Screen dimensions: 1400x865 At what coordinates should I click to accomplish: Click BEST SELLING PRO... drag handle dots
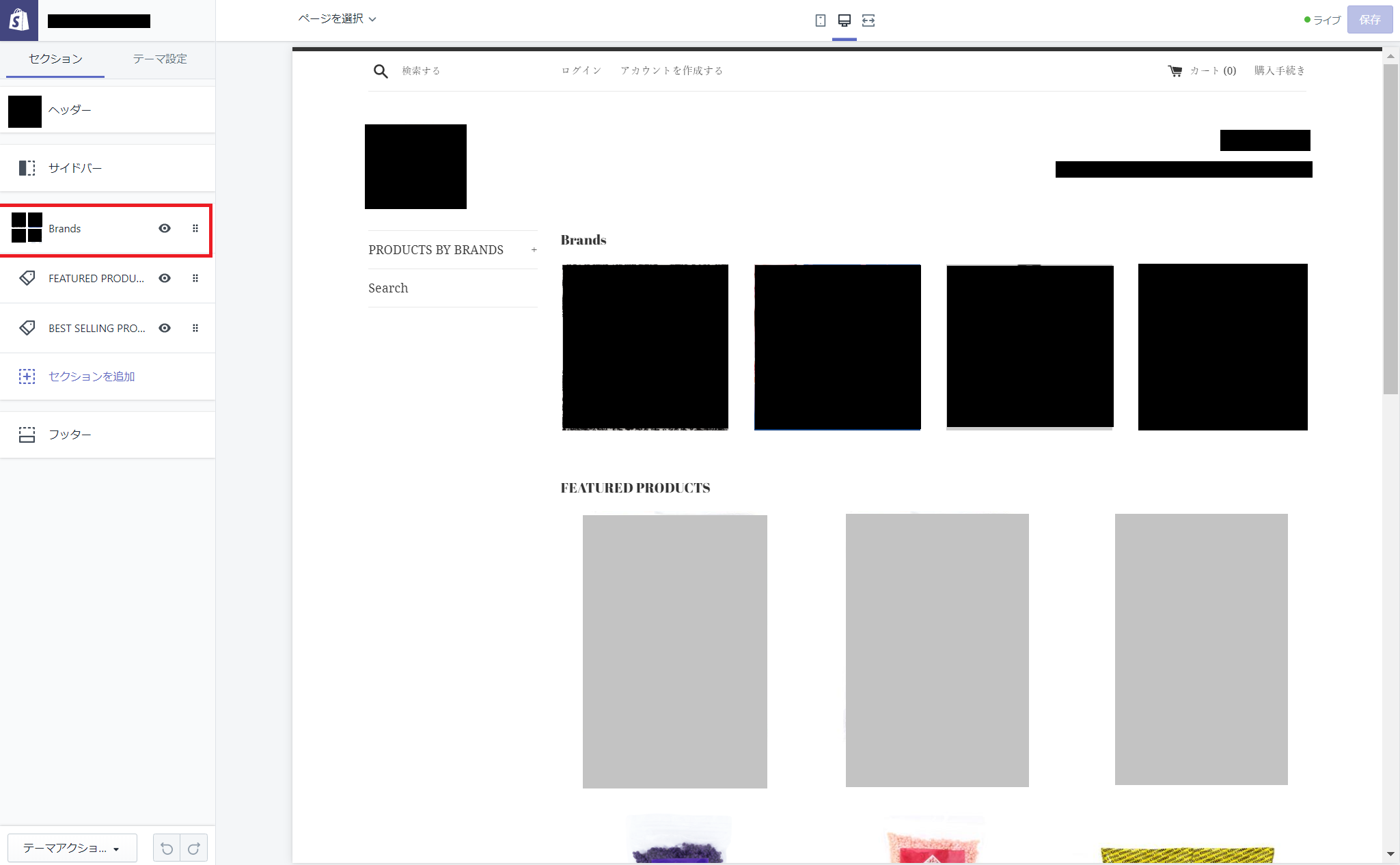(195, 328)
